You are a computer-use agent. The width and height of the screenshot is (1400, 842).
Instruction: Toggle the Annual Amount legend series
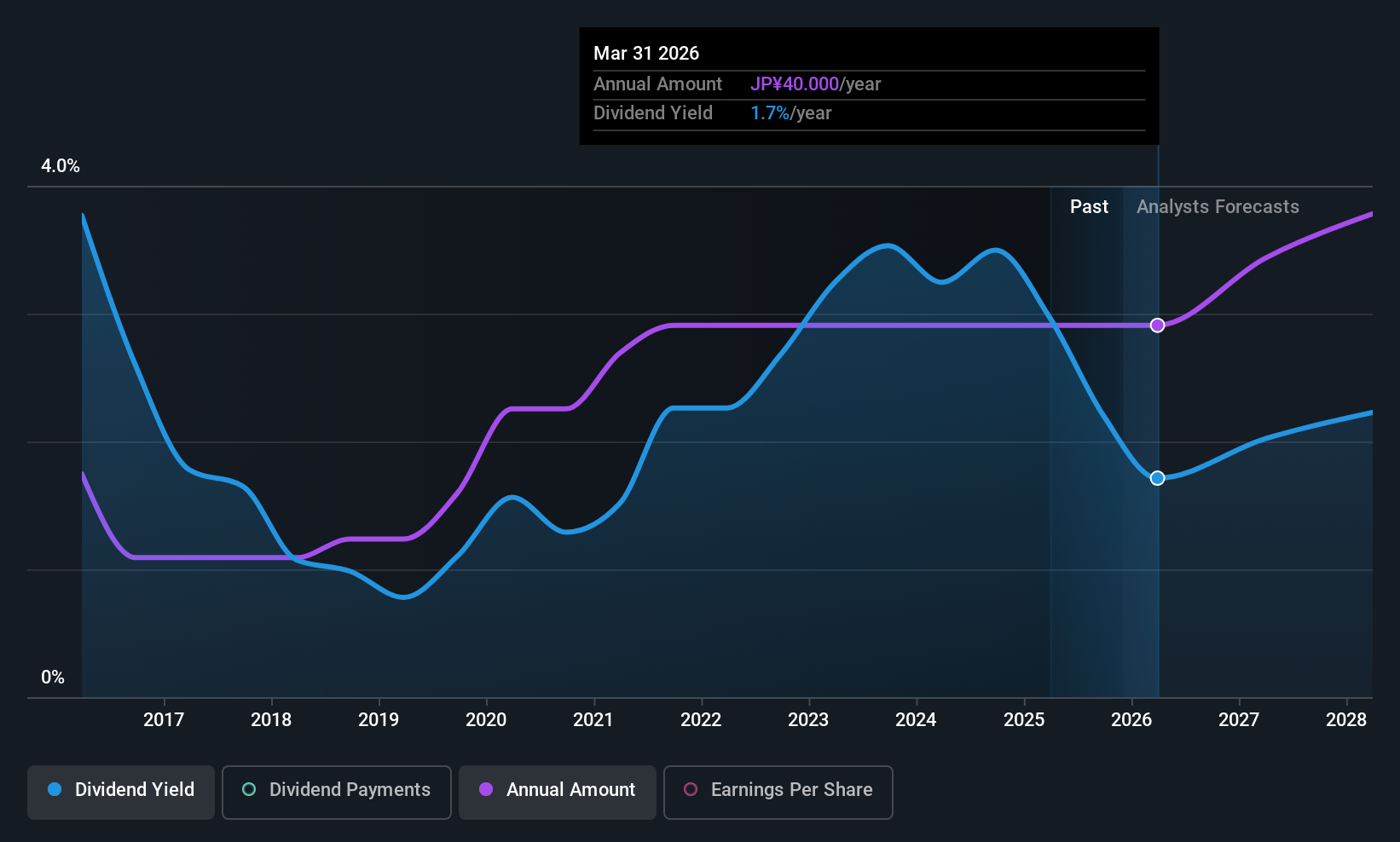pyautogui.click(x=558, y=792)
